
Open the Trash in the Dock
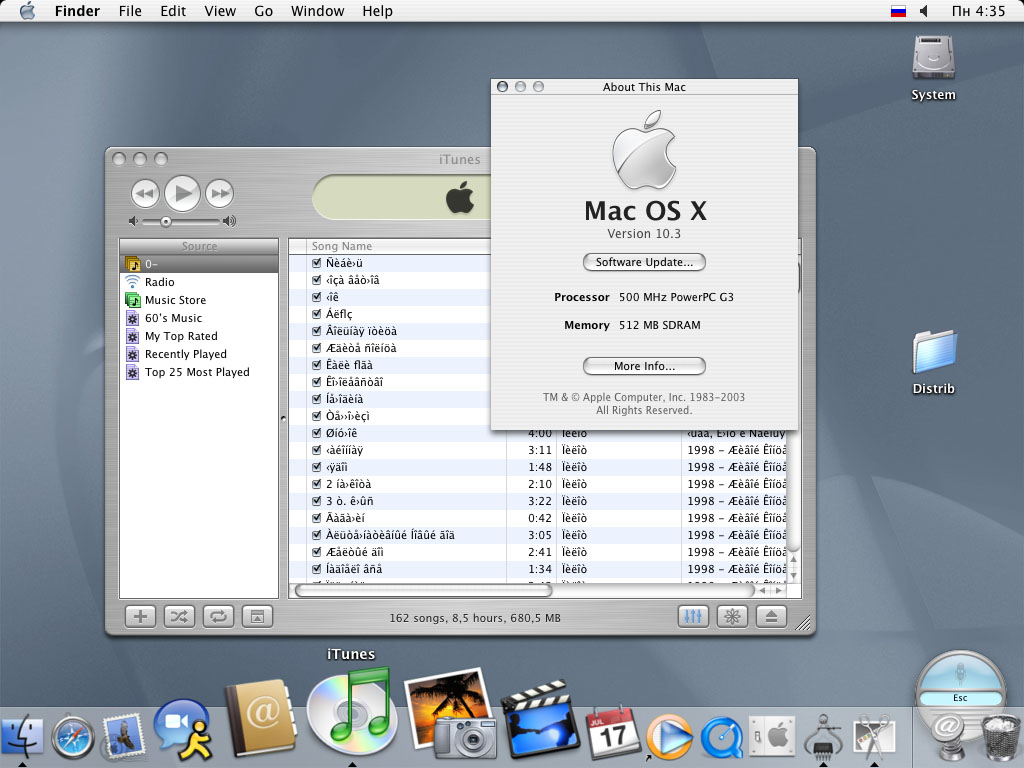click(999, 737)
